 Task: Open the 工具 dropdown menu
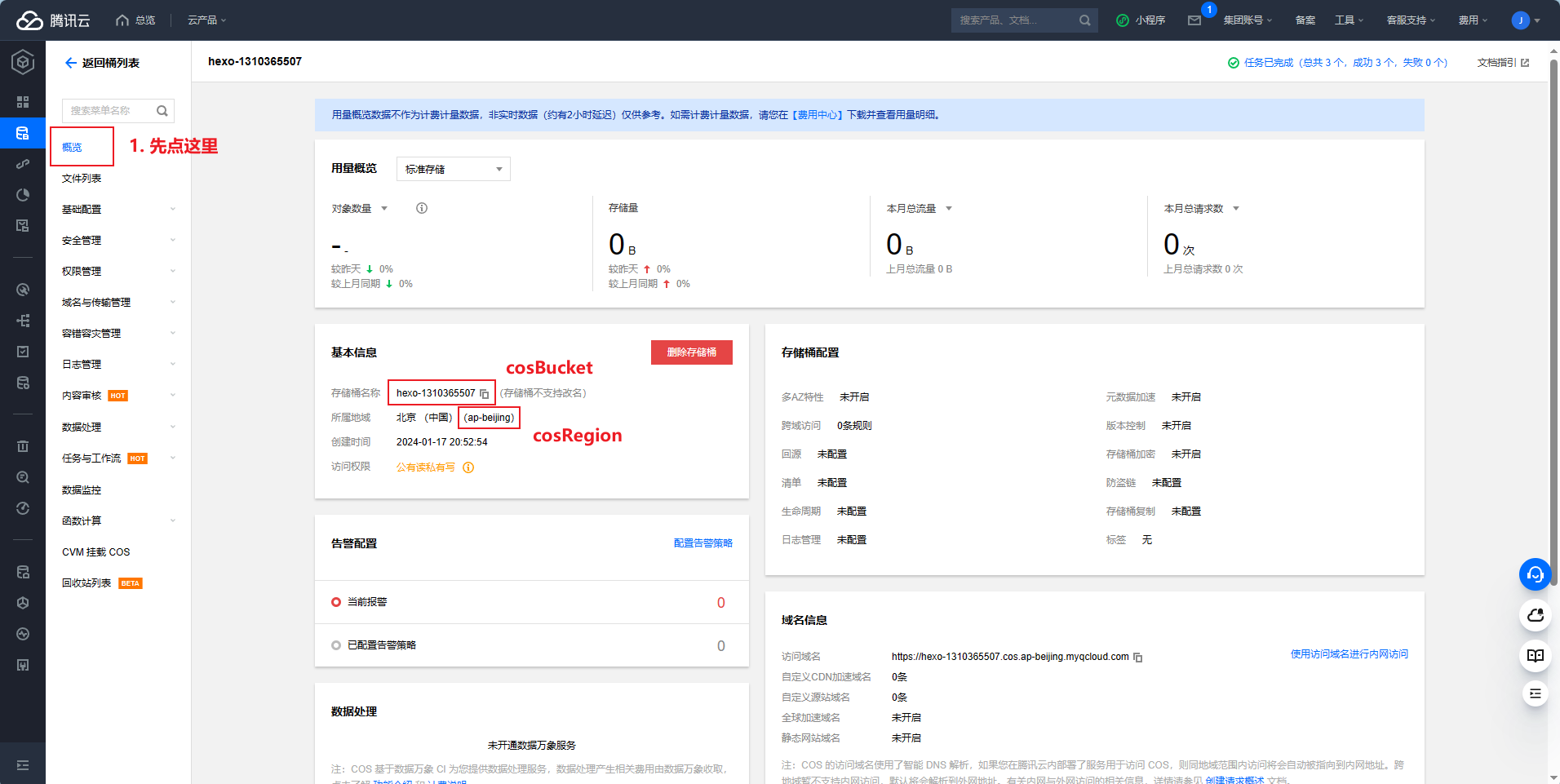pos(1349,20)
